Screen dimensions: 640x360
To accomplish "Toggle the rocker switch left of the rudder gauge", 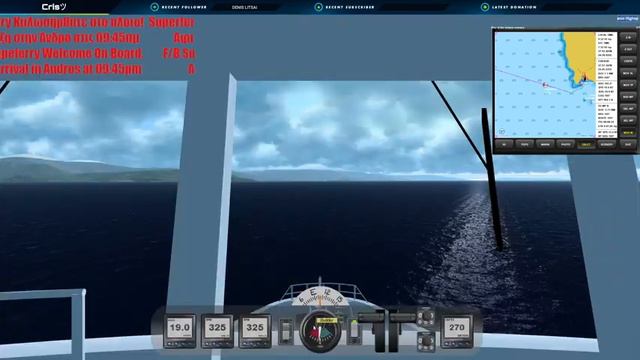I will coord(286,331).
